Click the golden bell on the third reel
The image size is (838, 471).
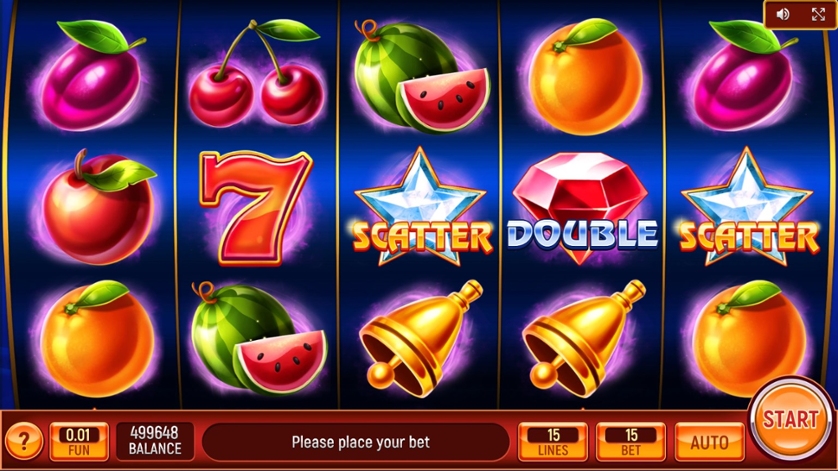pyautogui.click(x=421, y=339)
